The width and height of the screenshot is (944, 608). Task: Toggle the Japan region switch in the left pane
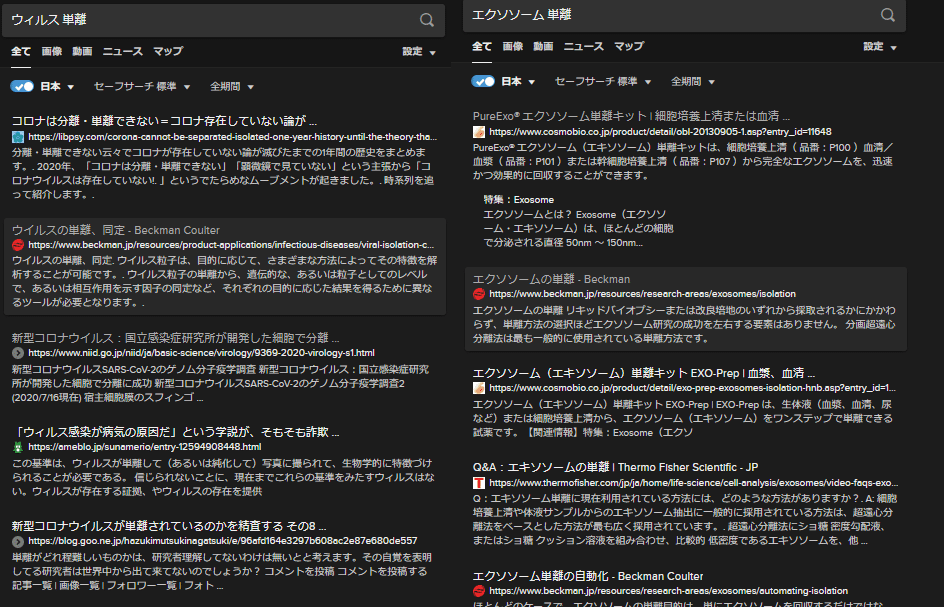21,86
